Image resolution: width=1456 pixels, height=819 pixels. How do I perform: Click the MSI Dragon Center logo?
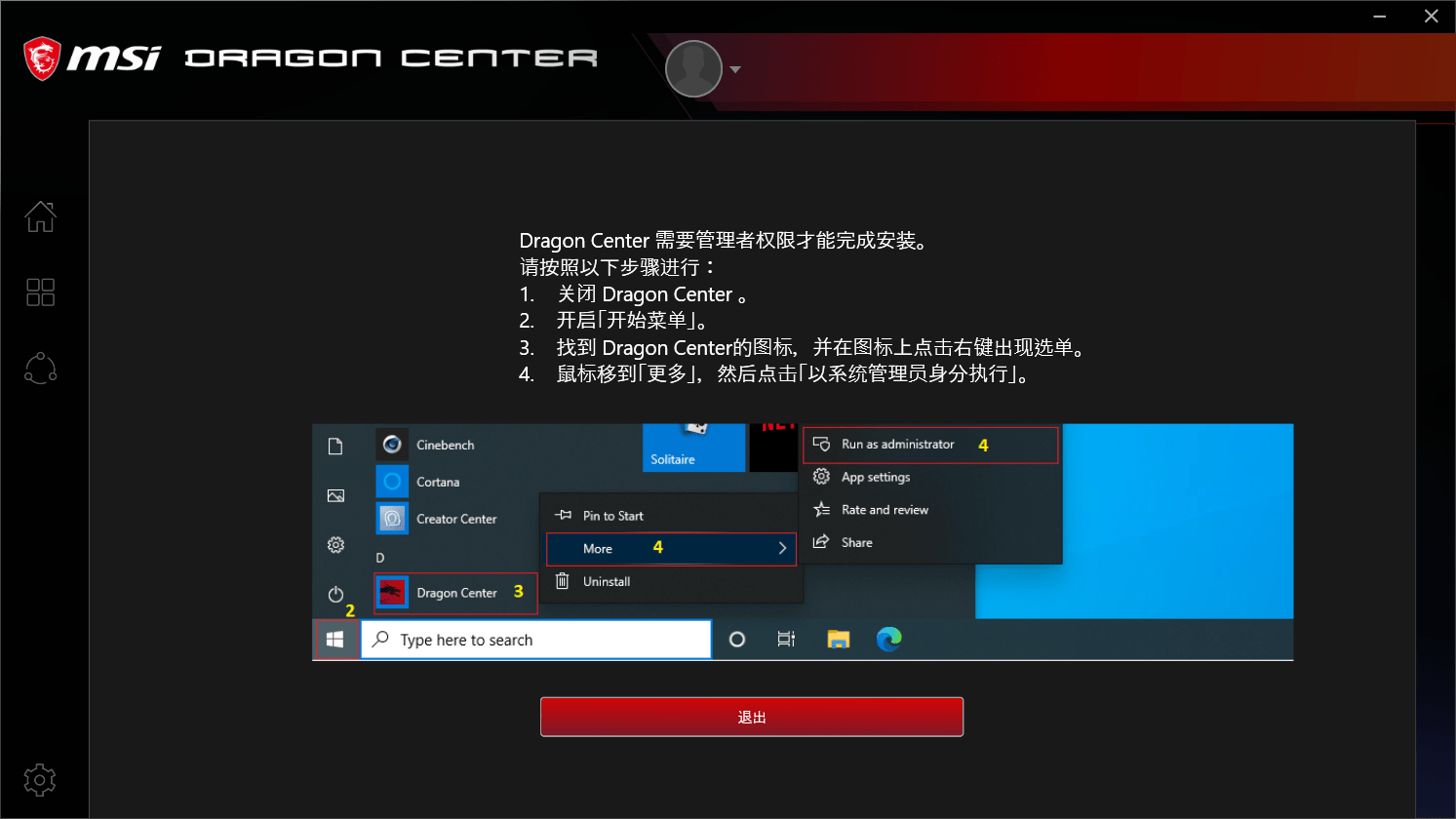tap(311, 58)
